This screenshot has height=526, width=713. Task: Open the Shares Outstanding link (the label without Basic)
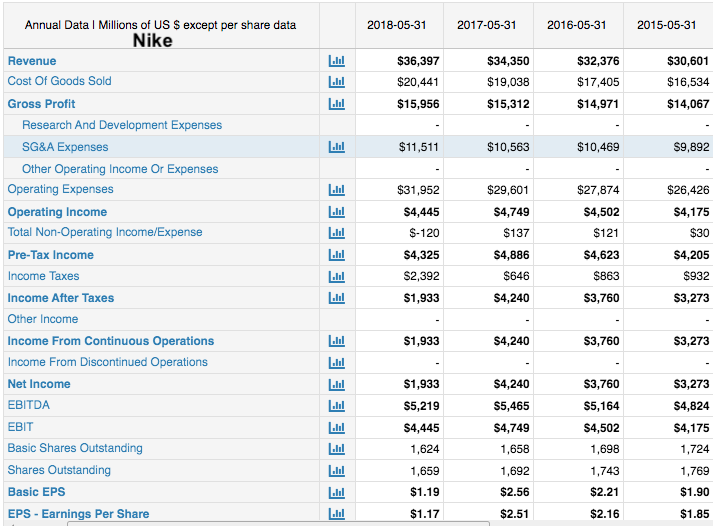(59, 470)
